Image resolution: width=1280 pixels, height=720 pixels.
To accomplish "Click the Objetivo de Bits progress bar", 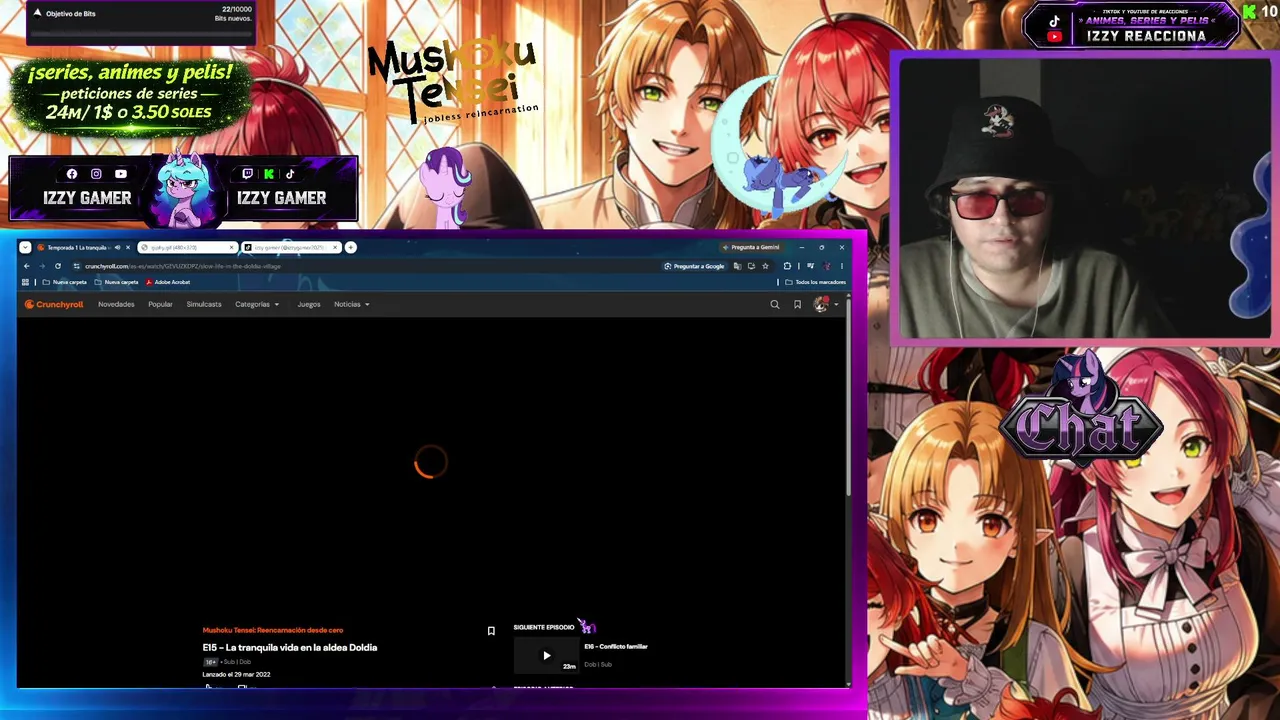I will pyautogui.click(x=140, y=33).
